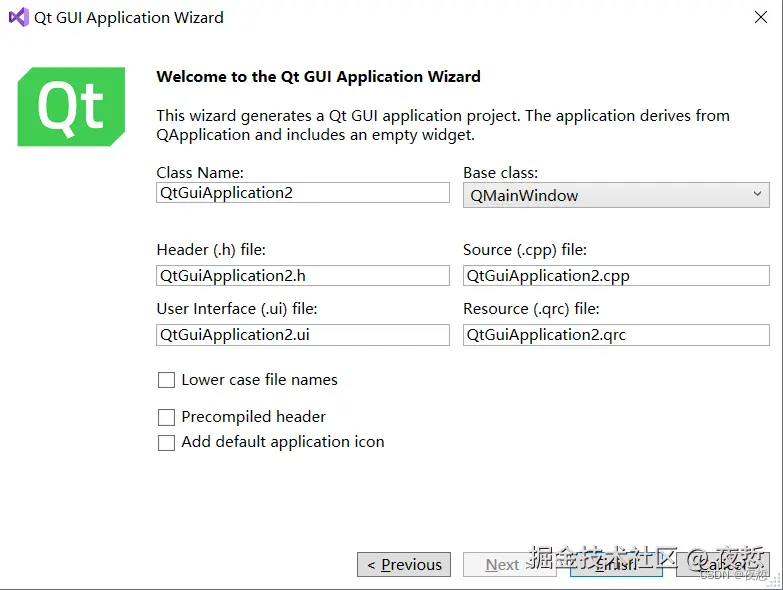Check Add default application icon
Viewport: 783px width, 590px height.
[166, 442]
